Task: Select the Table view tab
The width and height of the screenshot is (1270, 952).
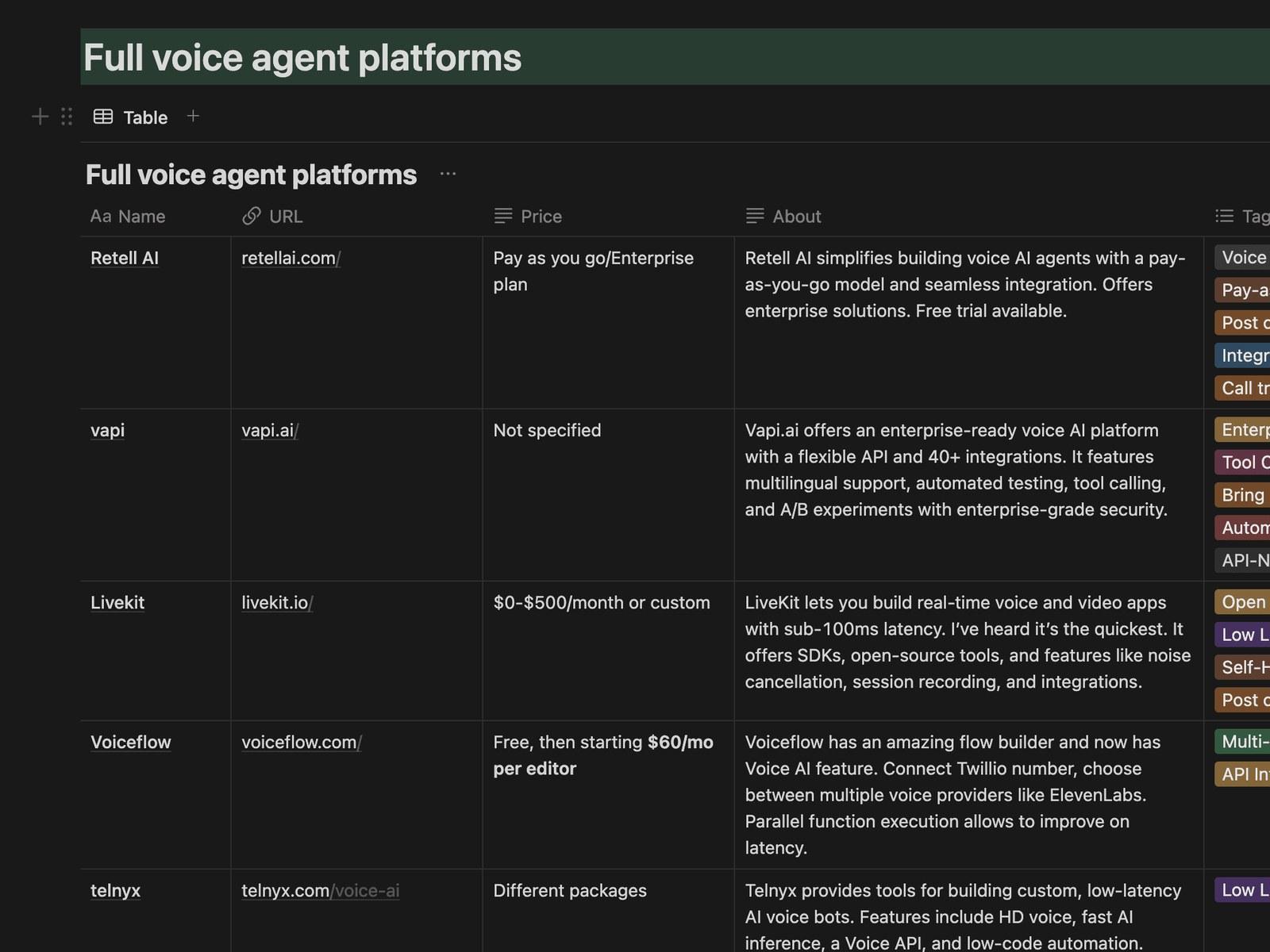Action: click(x=131, y=117)
